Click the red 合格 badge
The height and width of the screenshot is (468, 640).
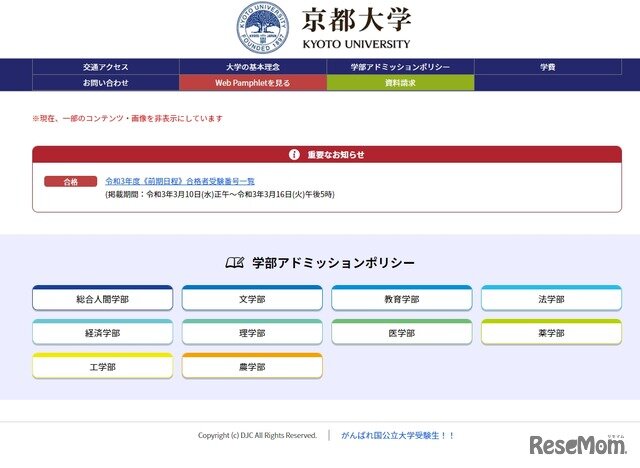[71, 182]
